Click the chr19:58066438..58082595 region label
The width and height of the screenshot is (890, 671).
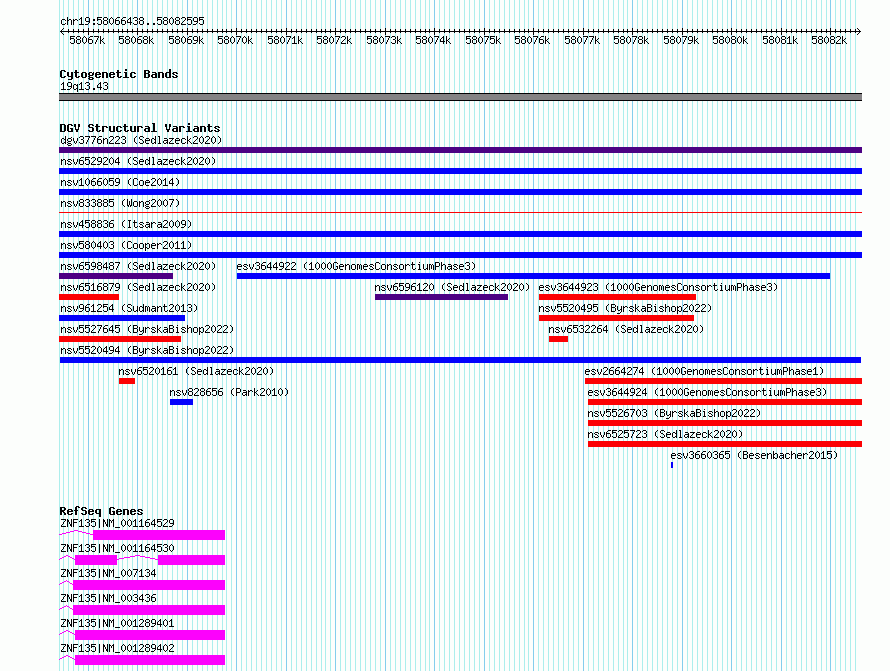132,21
